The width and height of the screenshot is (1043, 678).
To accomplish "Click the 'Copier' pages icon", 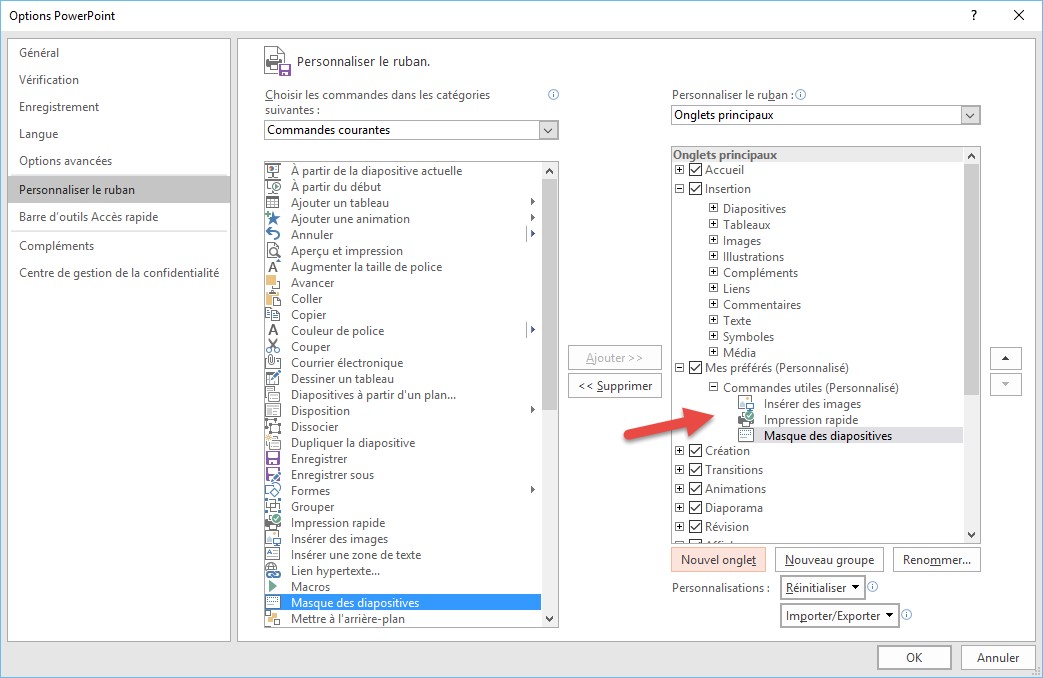I will tap(273, 314).
